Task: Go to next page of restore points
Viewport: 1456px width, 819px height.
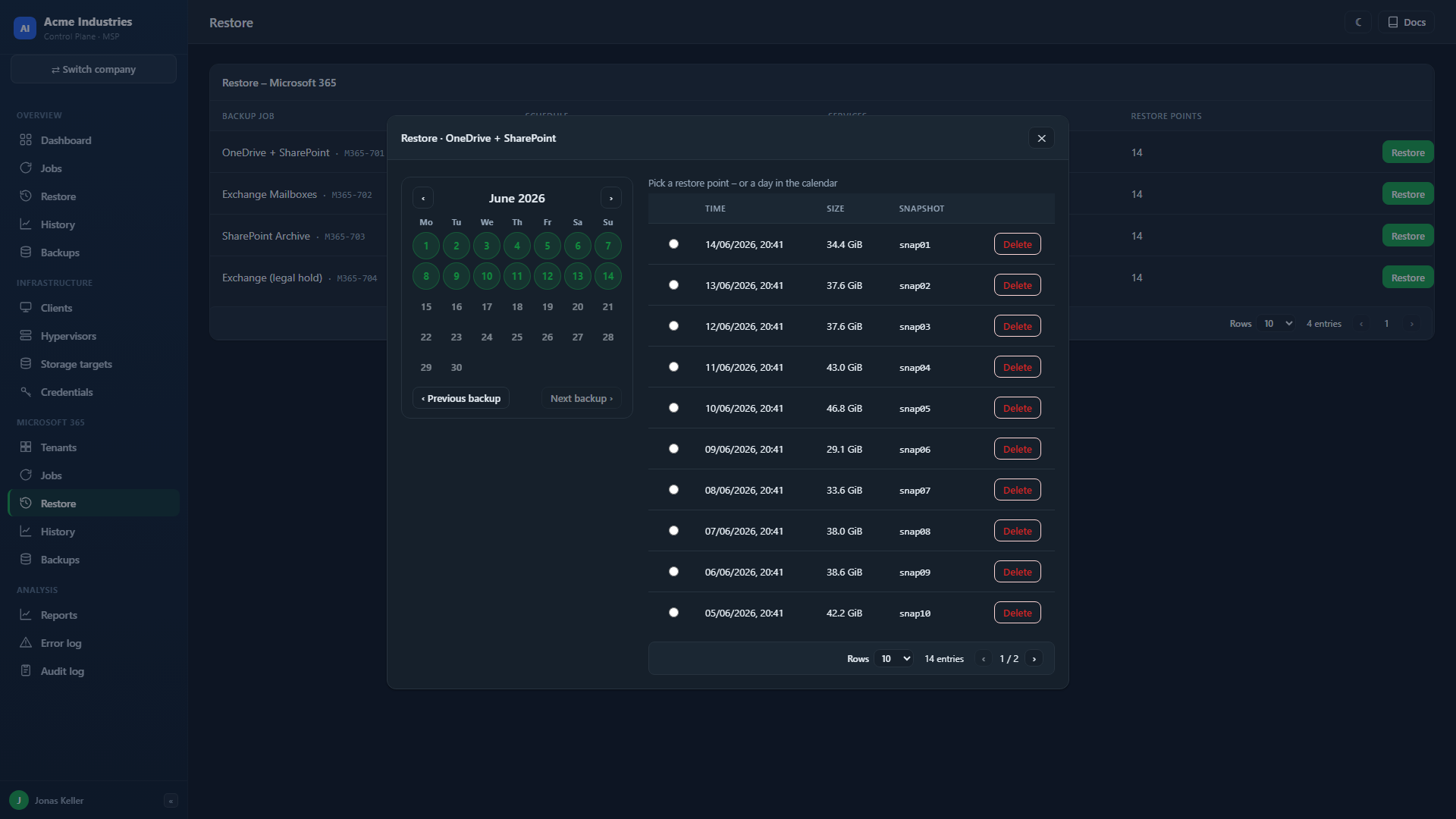Action: click(x=1034, y=659)
